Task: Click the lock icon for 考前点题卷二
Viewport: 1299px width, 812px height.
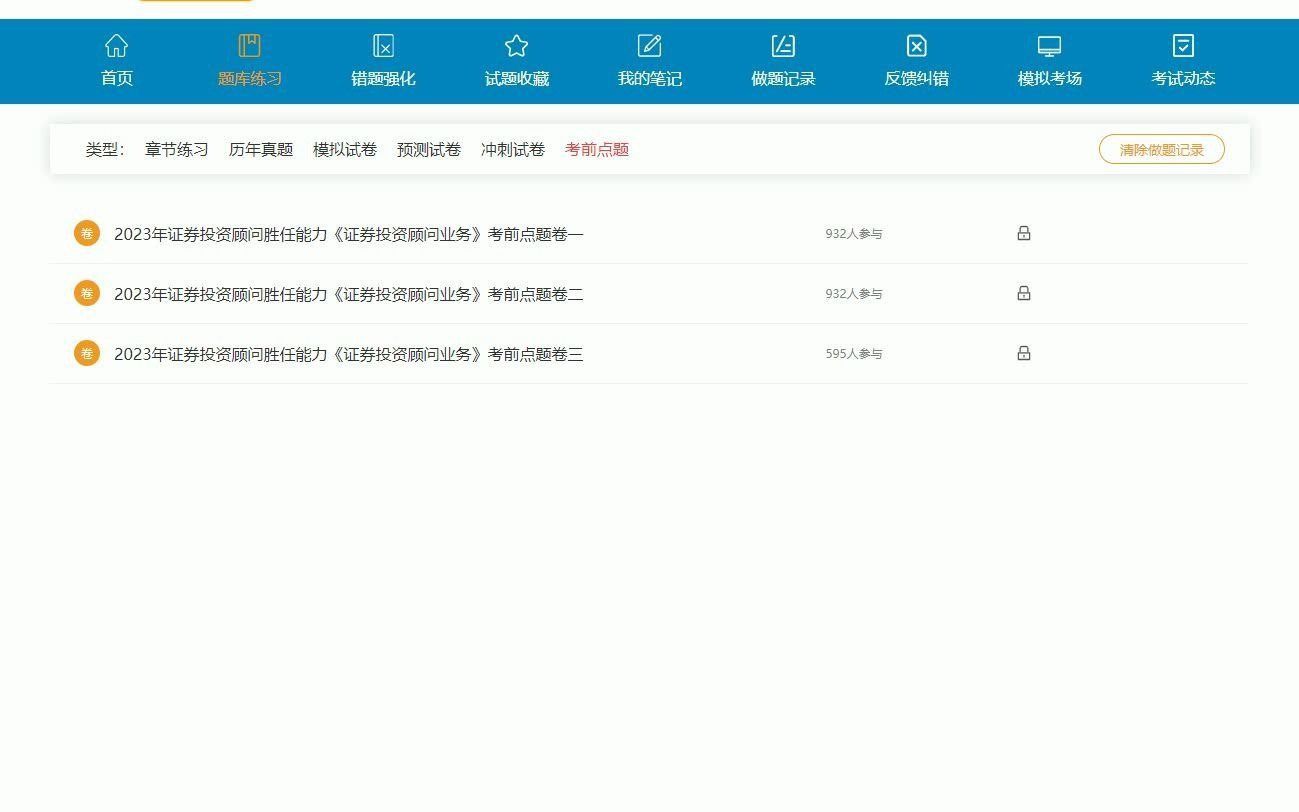Action: [x=1024, y=293]
